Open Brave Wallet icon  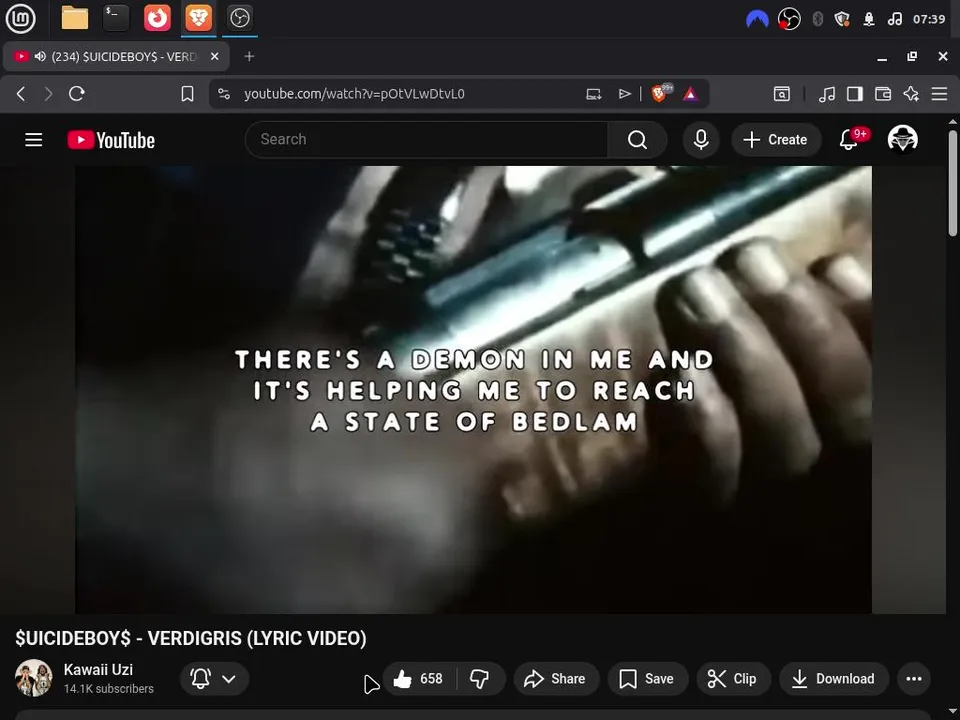[883, 94]
